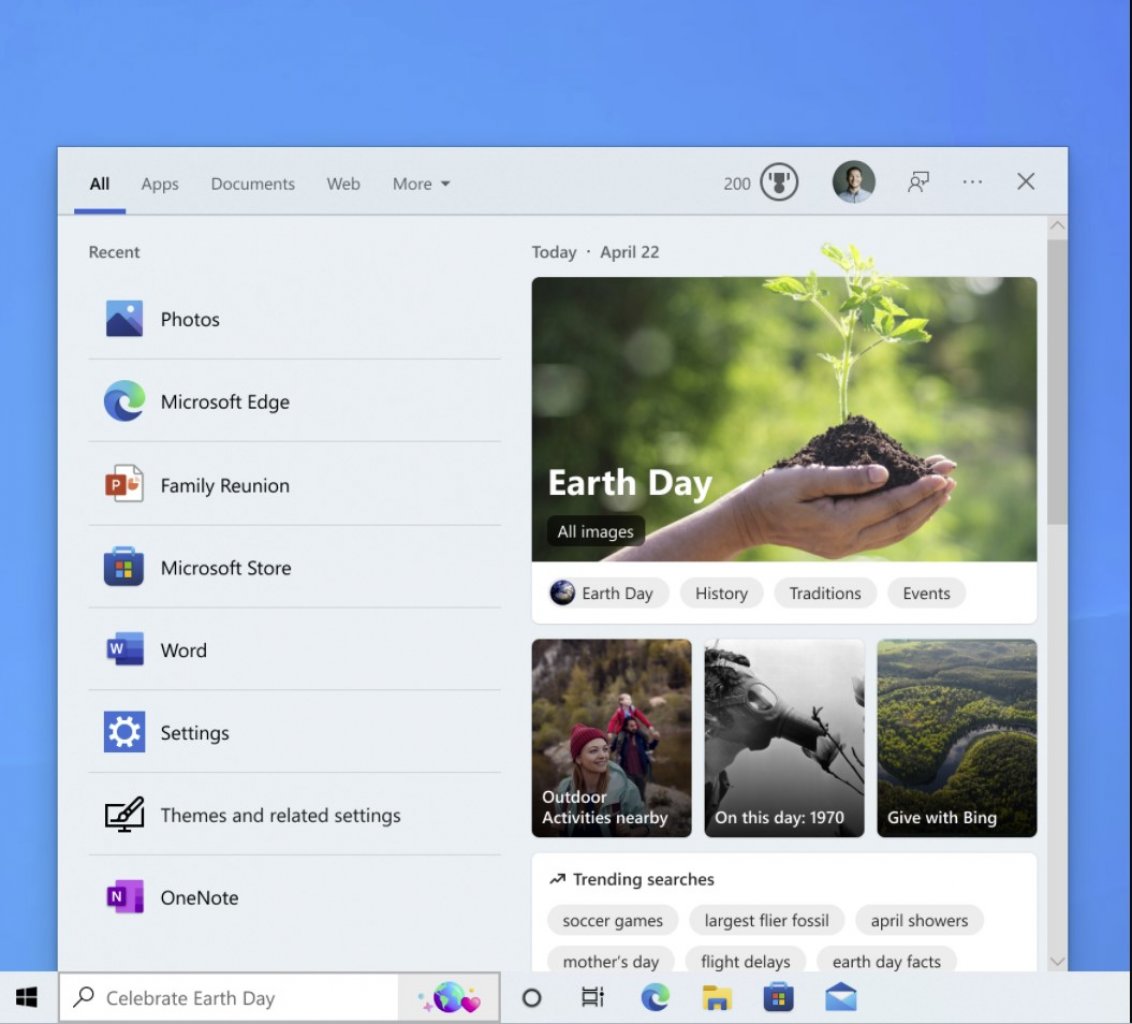Search trending largest flier fossil
Image resolution: width=1132 pixels, height=1024 pixels.
[766, 920]
